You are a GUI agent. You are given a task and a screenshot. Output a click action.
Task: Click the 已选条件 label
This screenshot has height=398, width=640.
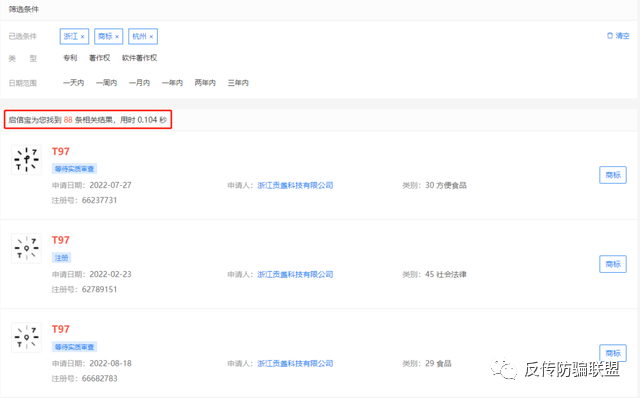23,36
